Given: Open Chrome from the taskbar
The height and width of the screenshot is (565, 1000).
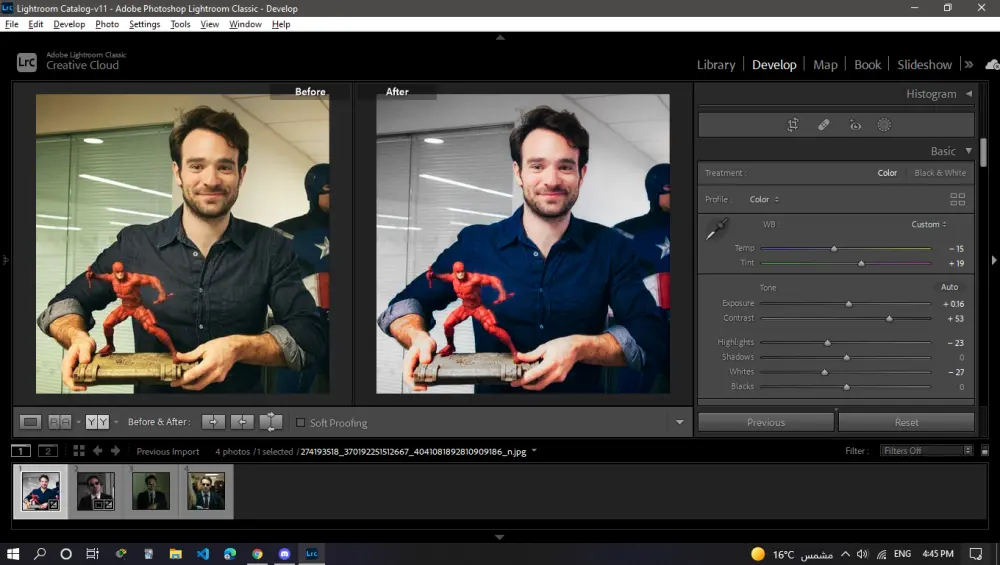Looking at the screenshot, I should (257, 554).
